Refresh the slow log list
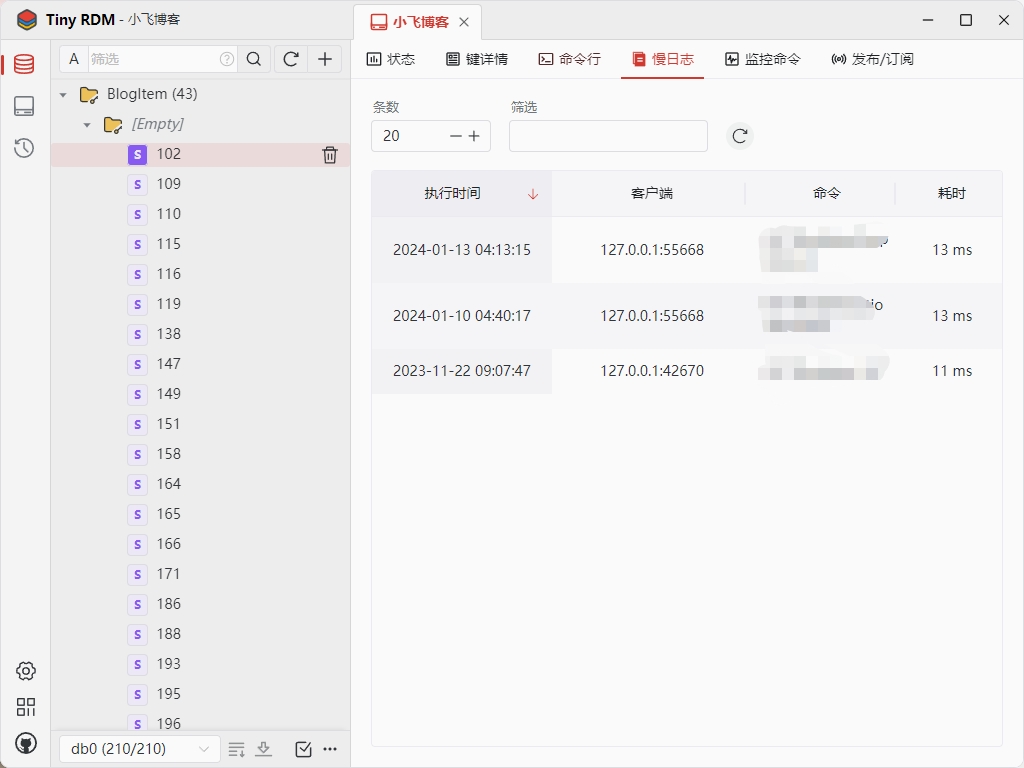Image resolution: width=1024 pixels, height=768 pixels. click(x=740, y=136)
